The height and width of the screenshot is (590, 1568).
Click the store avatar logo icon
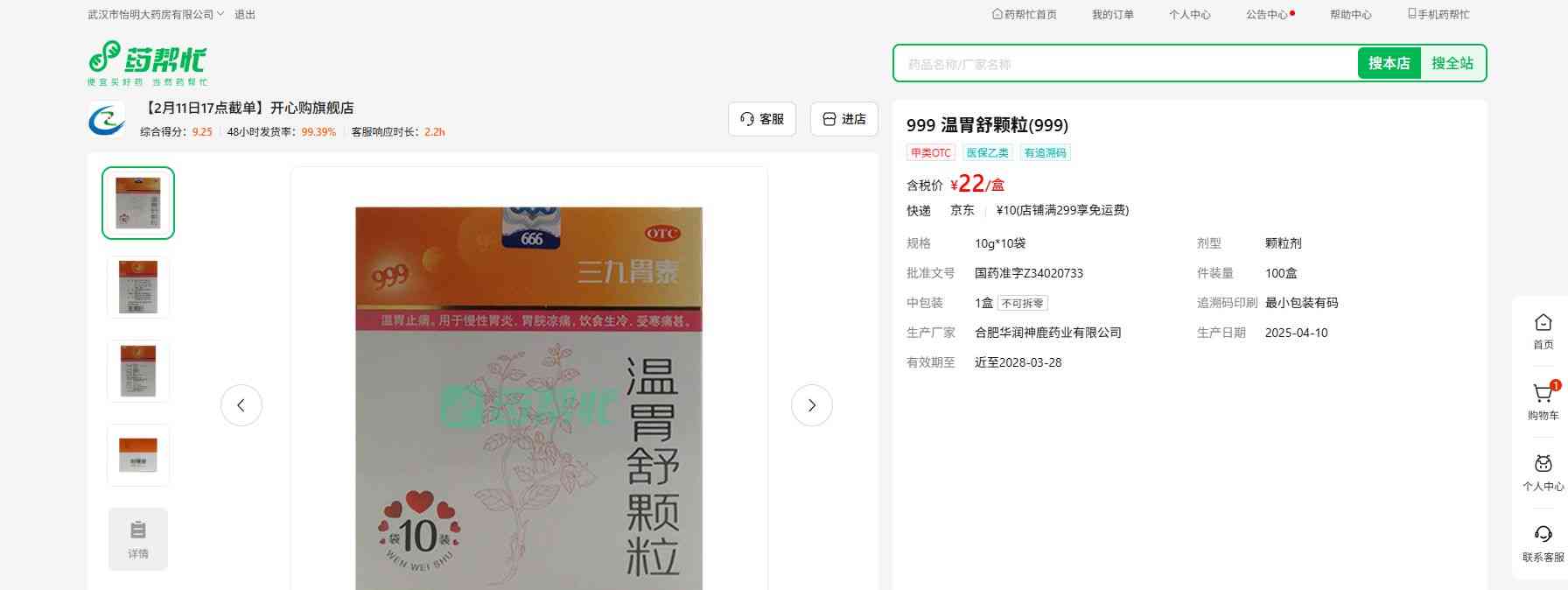107,120
